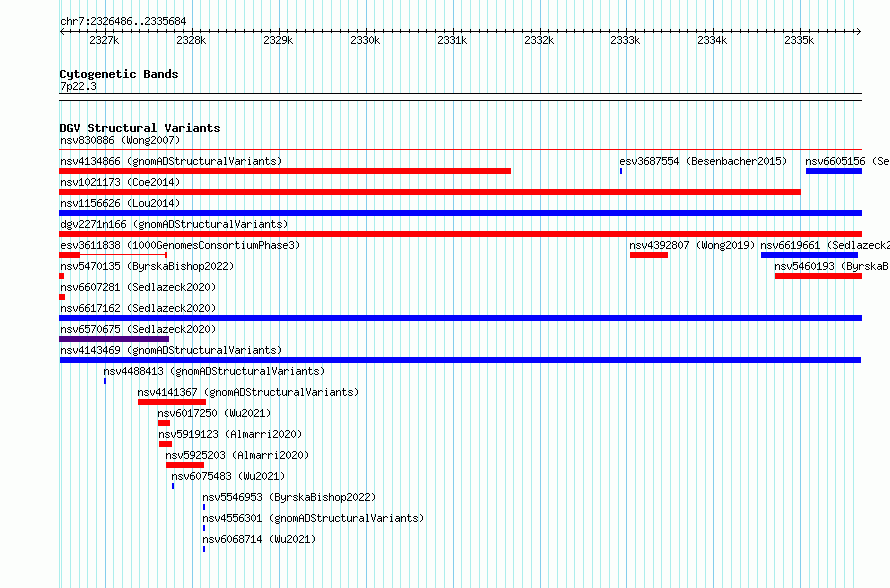Select the 7p22.3 band label
890x588 pixels.
(78, 86)
